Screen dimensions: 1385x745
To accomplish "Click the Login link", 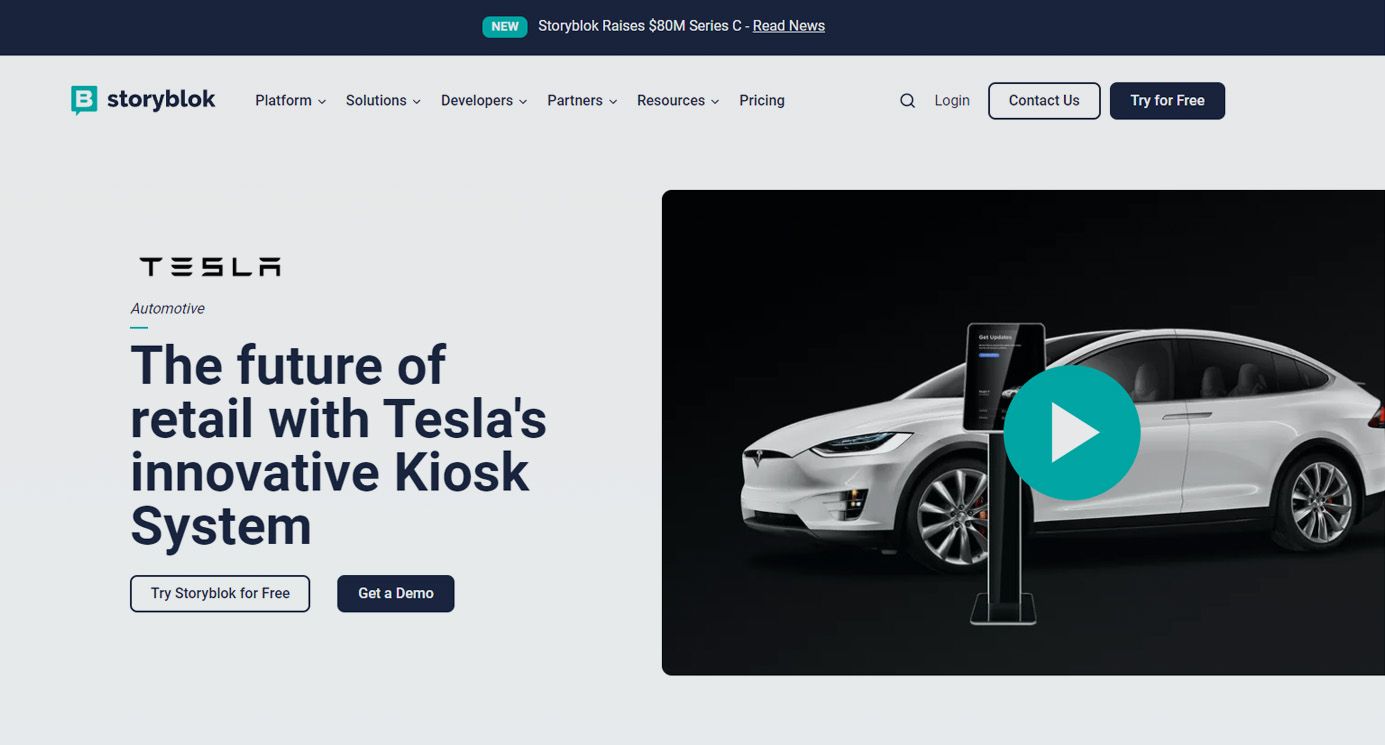I will (952, 101).
